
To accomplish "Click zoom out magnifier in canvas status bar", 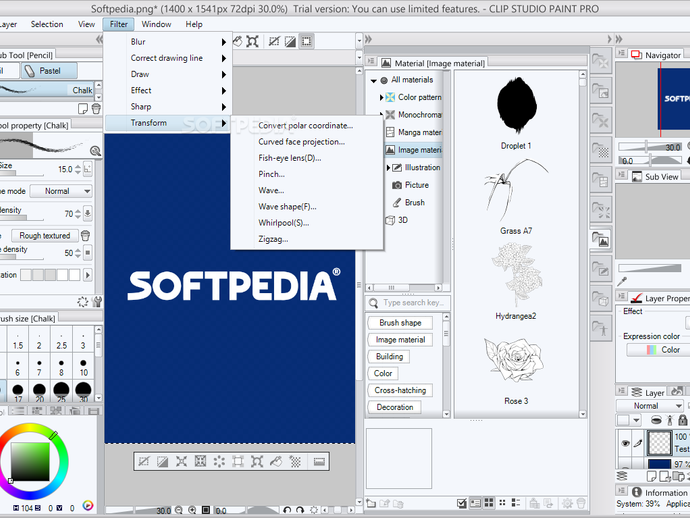I will pyautogui.click(x=179, y=510).
